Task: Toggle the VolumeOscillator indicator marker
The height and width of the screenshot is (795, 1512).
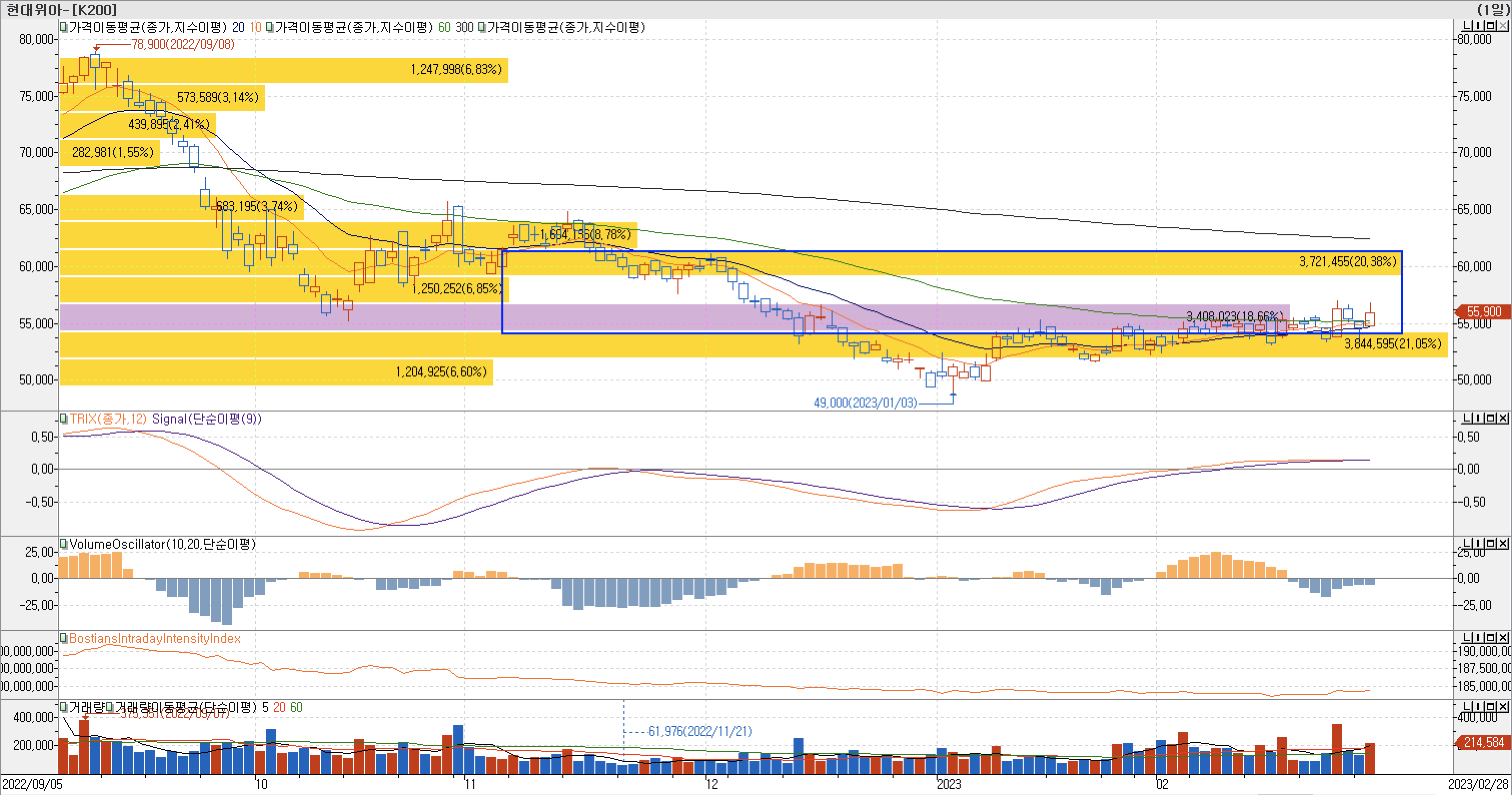Action: [64, 544]
